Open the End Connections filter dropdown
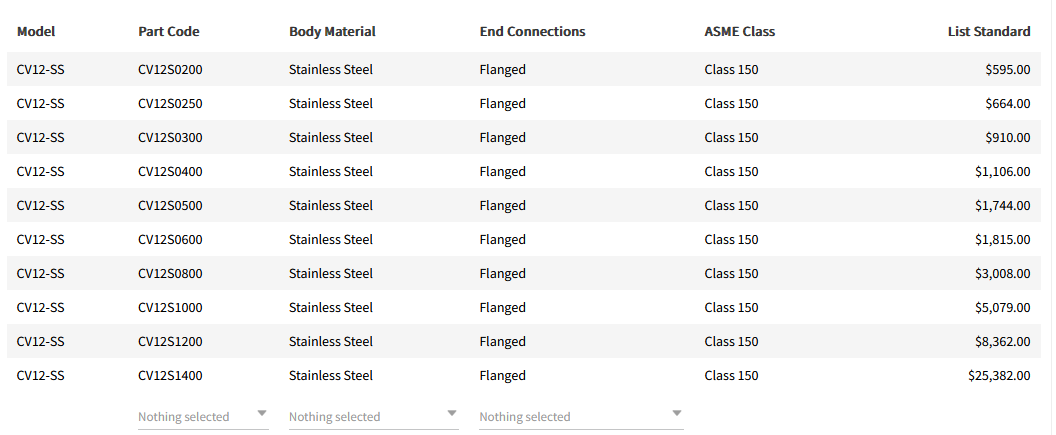Image resolution: width=1056 pixels, height=435 pixels. coord(581,416)
